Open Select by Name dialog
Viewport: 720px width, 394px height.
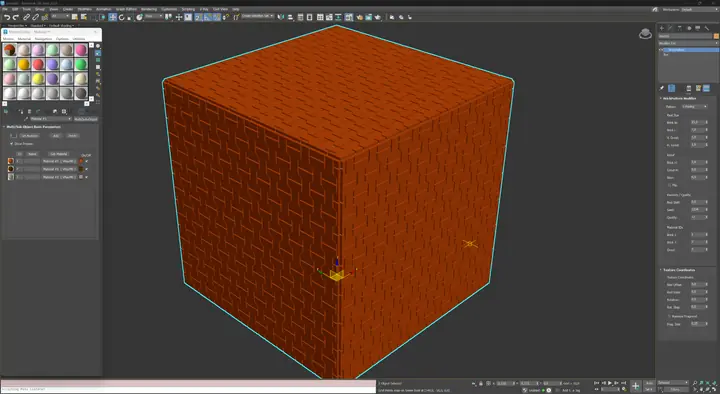[83, 17]
